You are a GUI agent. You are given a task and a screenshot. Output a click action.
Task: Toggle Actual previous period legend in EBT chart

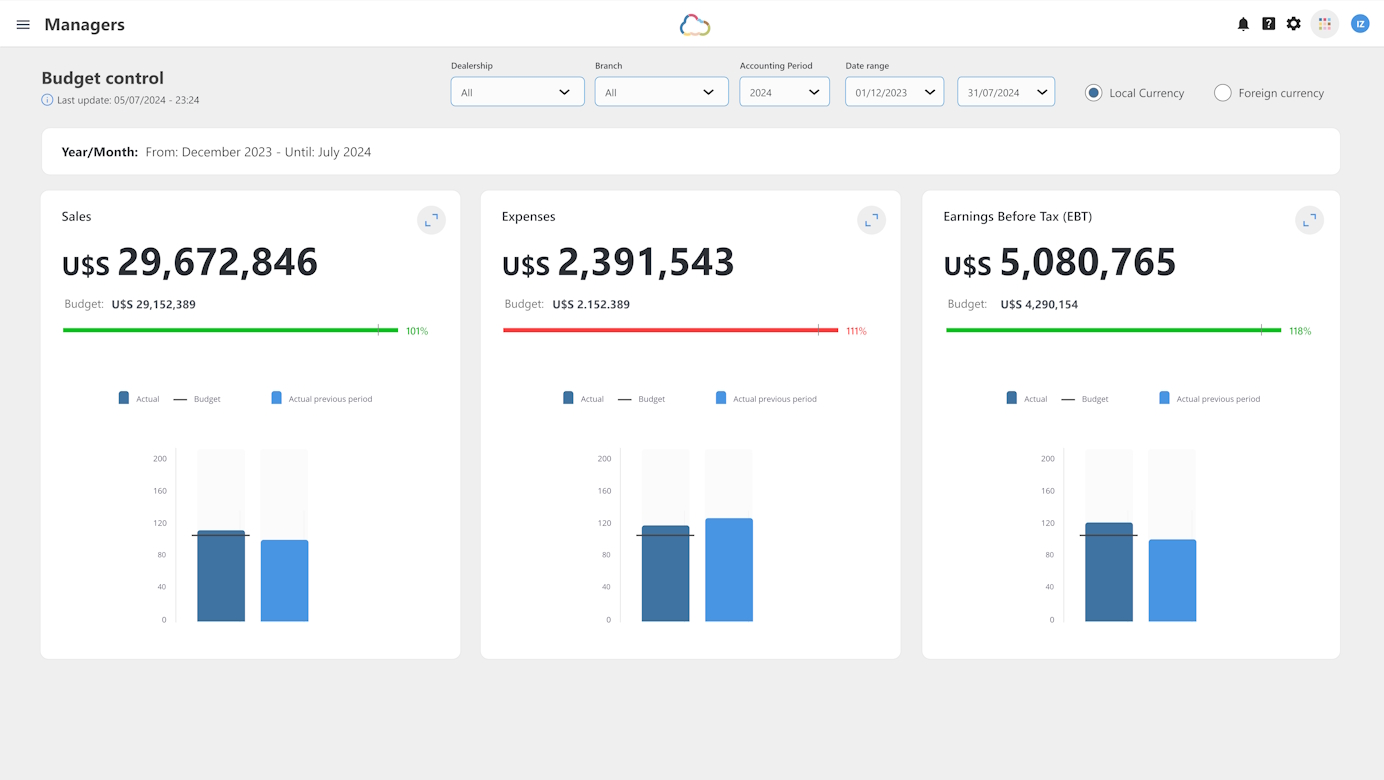1210,398
